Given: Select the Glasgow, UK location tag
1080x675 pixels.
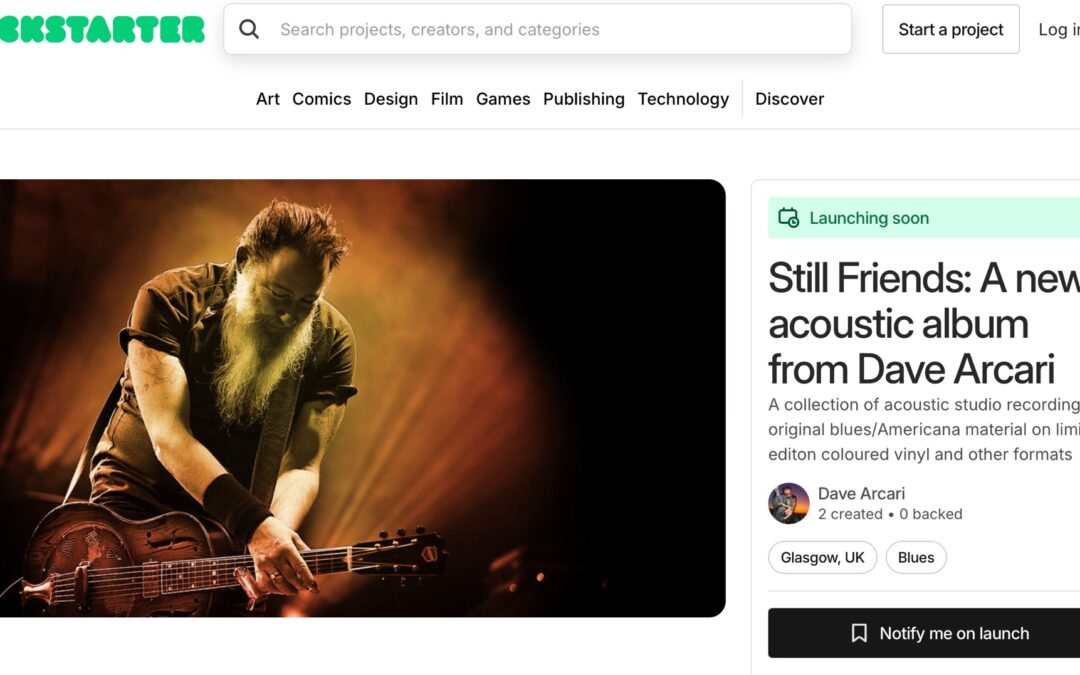Looking at the screenshot, I should tap(822, 557).
